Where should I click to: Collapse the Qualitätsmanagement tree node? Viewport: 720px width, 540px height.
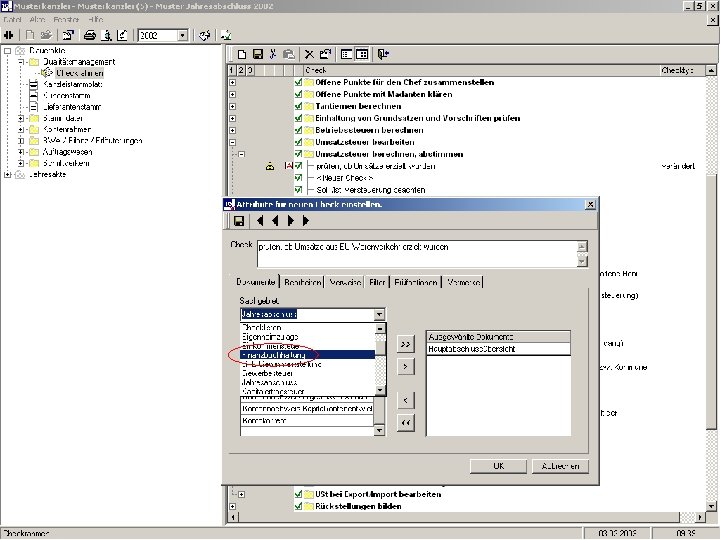[x=21, y=62]
